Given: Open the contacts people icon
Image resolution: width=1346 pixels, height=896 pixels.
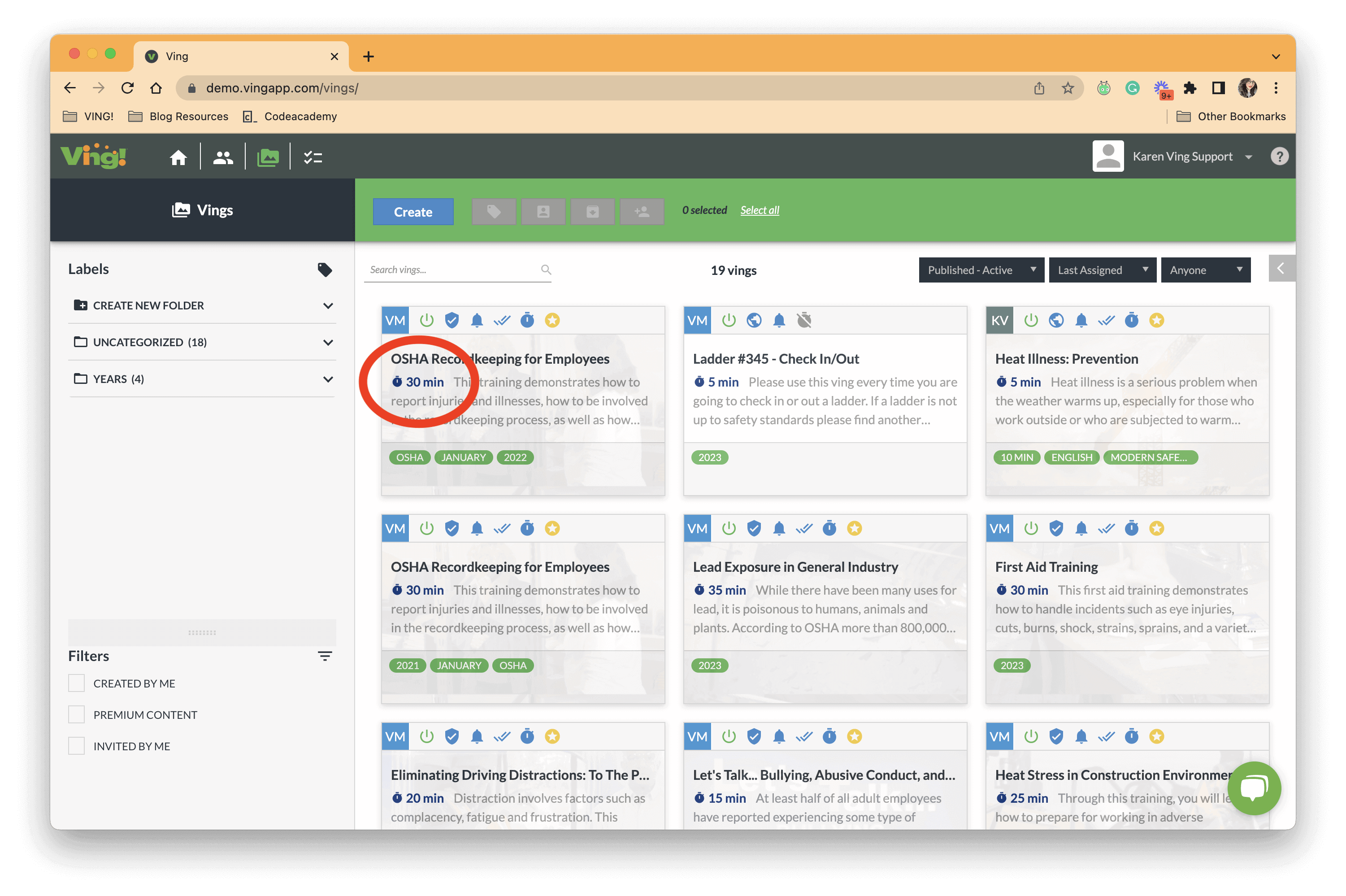Looking at the screenshot, I should coord(223,157).
